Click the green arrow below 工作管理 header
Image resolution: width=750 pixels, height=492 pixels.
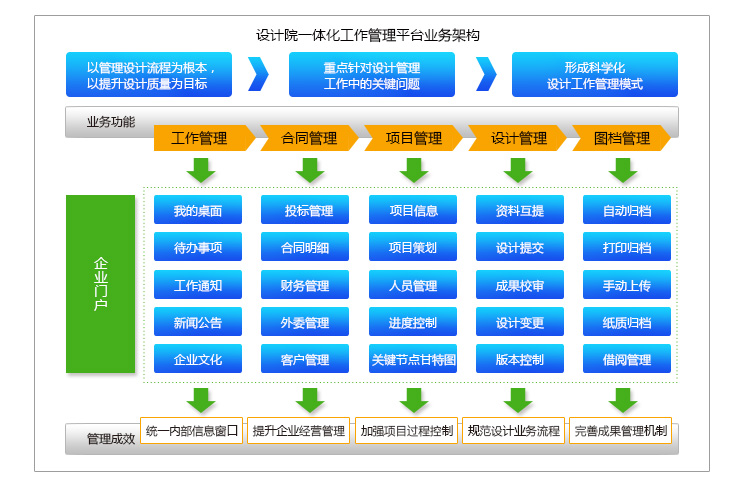[201, 170]
